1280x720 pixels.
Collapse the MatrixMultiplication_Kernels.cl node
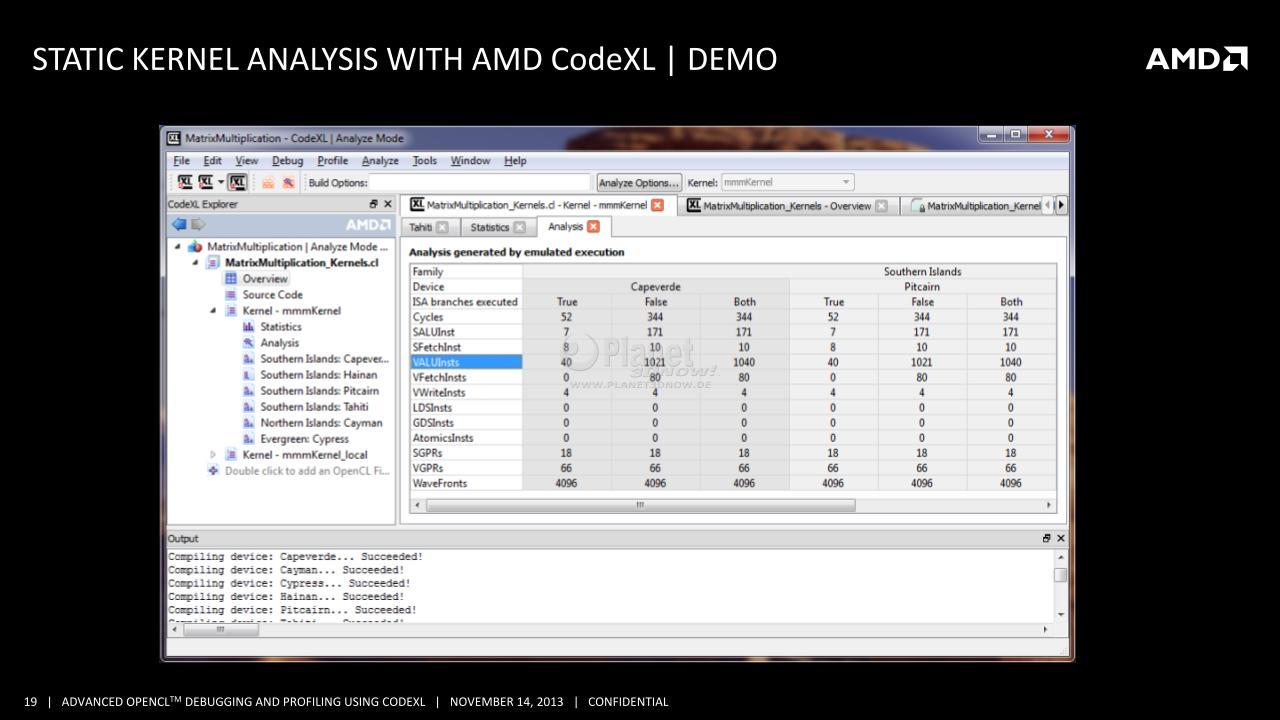pos(196,263)
